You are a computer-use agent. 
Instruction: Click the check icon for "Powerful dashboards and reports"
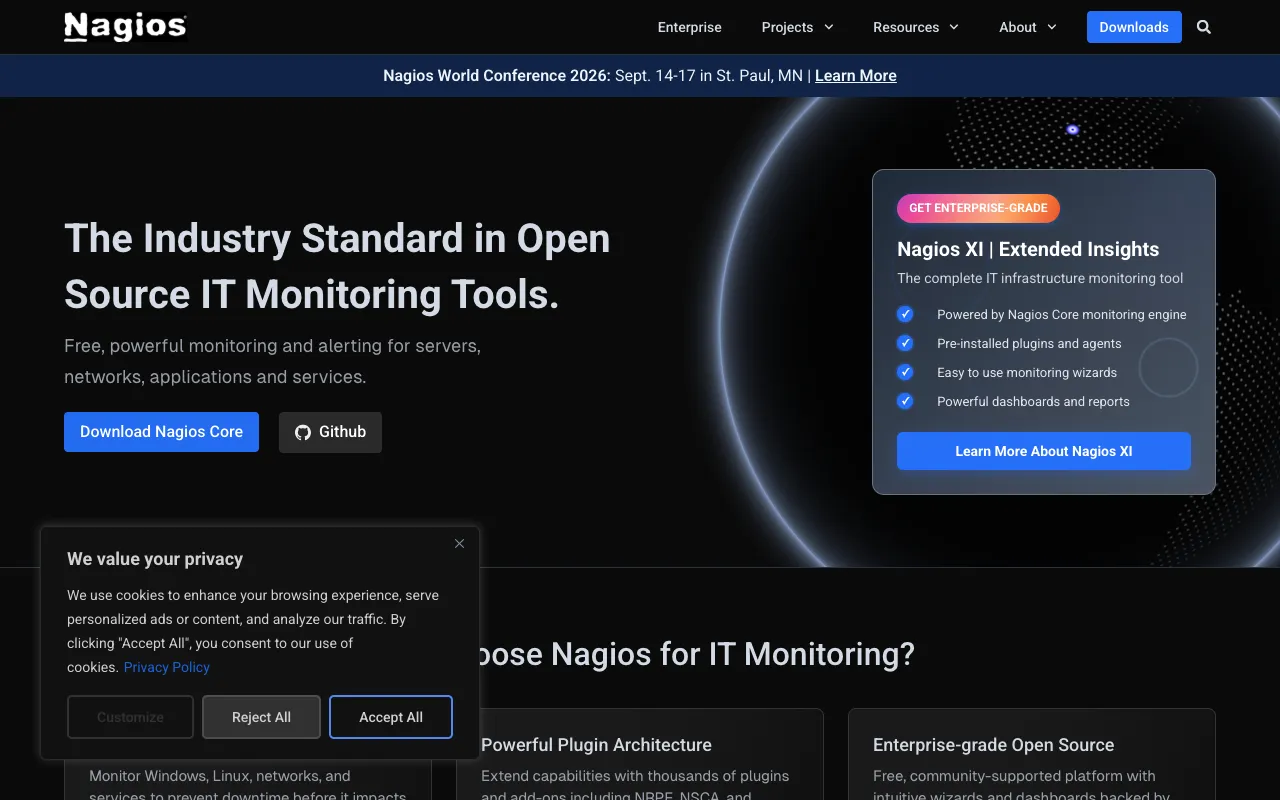(x=905, y=401)
